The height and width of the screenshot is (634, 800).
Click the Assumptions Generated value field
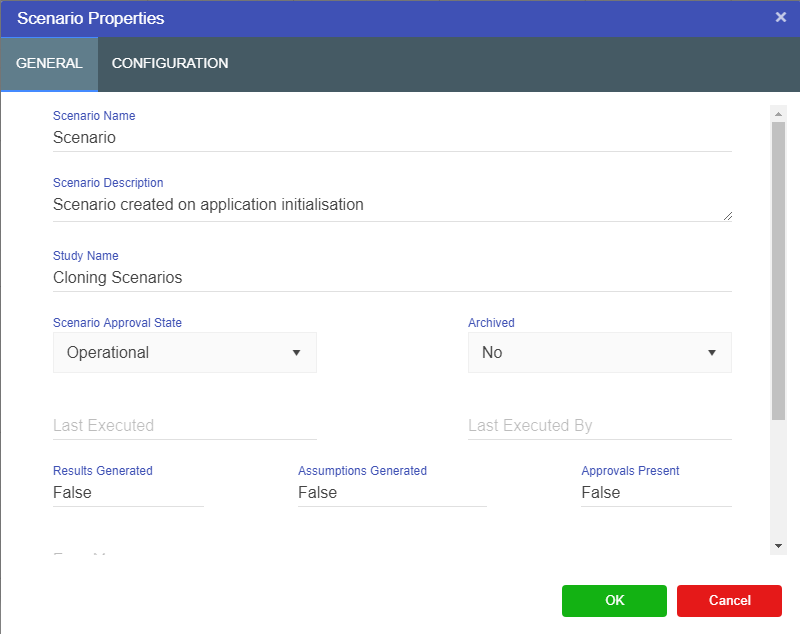pos(391,493)
